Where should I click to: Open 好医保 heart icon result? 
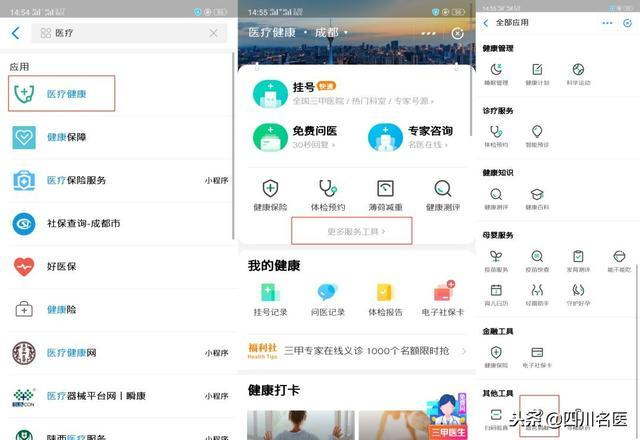(x=118, y=267)
